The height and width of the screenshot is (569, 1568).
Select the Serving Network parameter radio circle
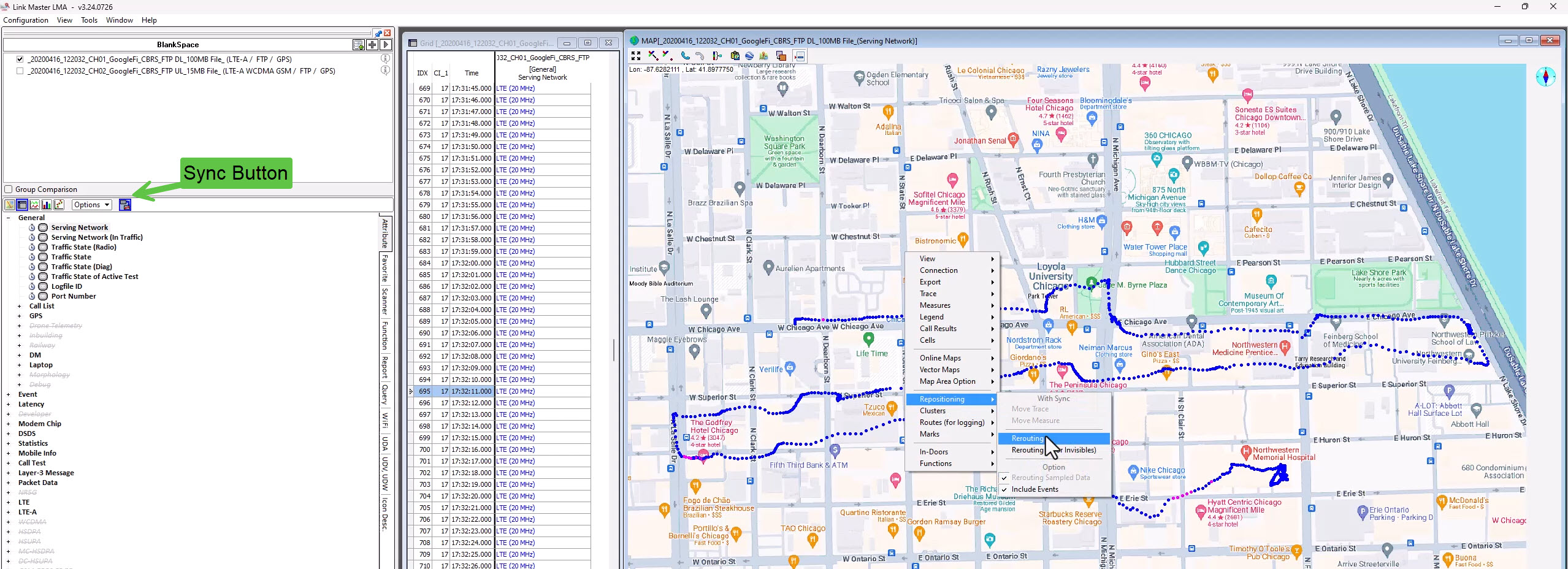tap(43, 227)
